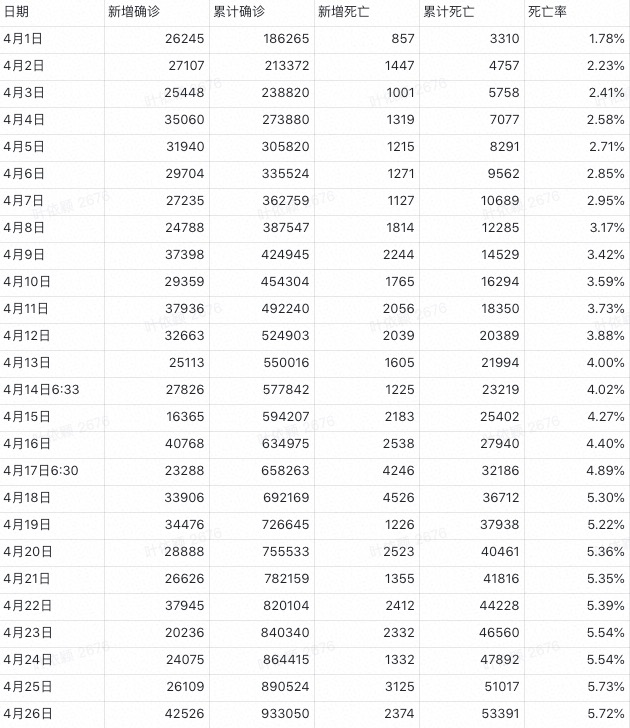This screenshot has height=728, width=630.
Task: Click the 日期 column header
Action: (x=16, y=12)
